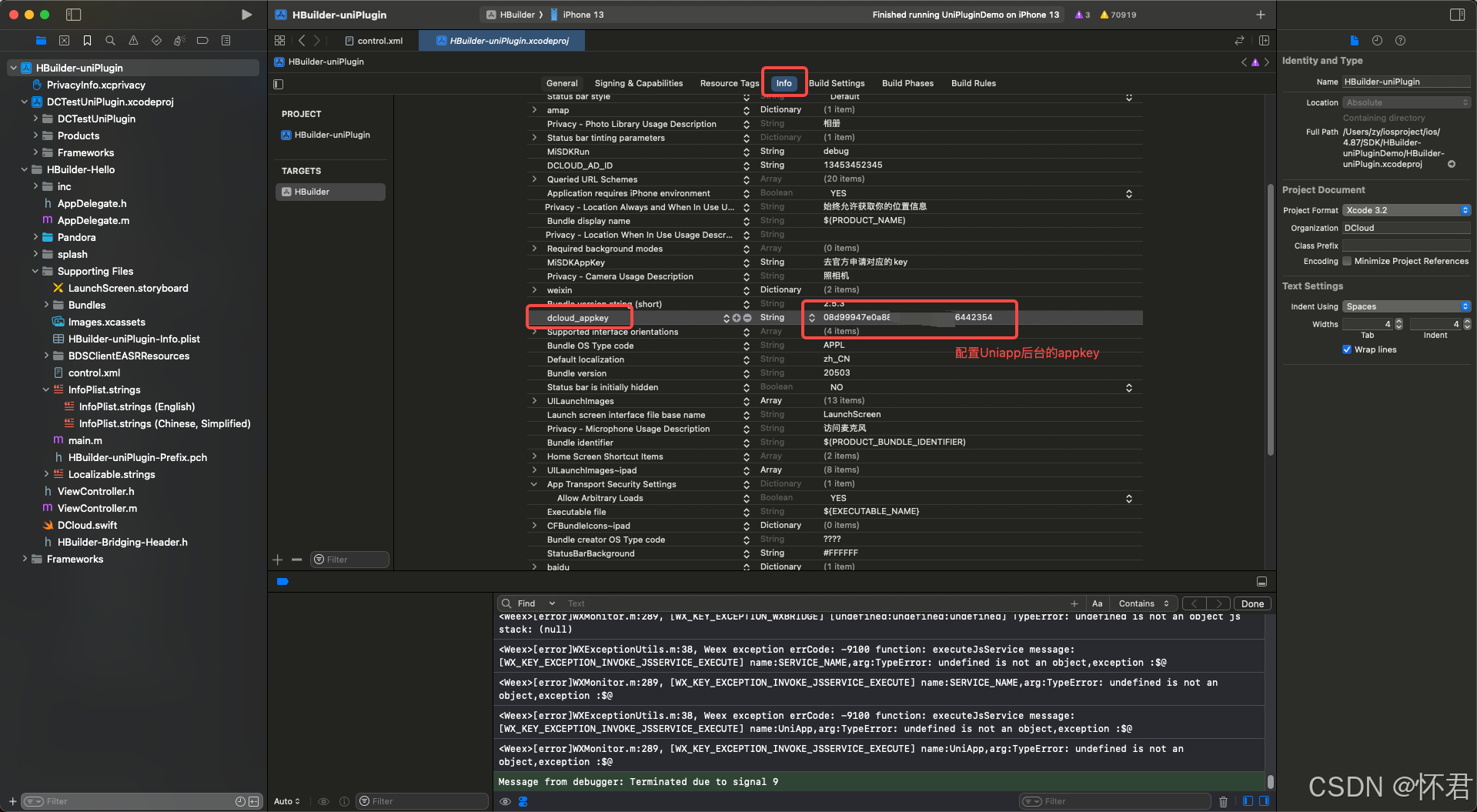Click the plist editor vertical scrollbar
This screenshot has width=1477, height=812.
tap(1270, 319)
